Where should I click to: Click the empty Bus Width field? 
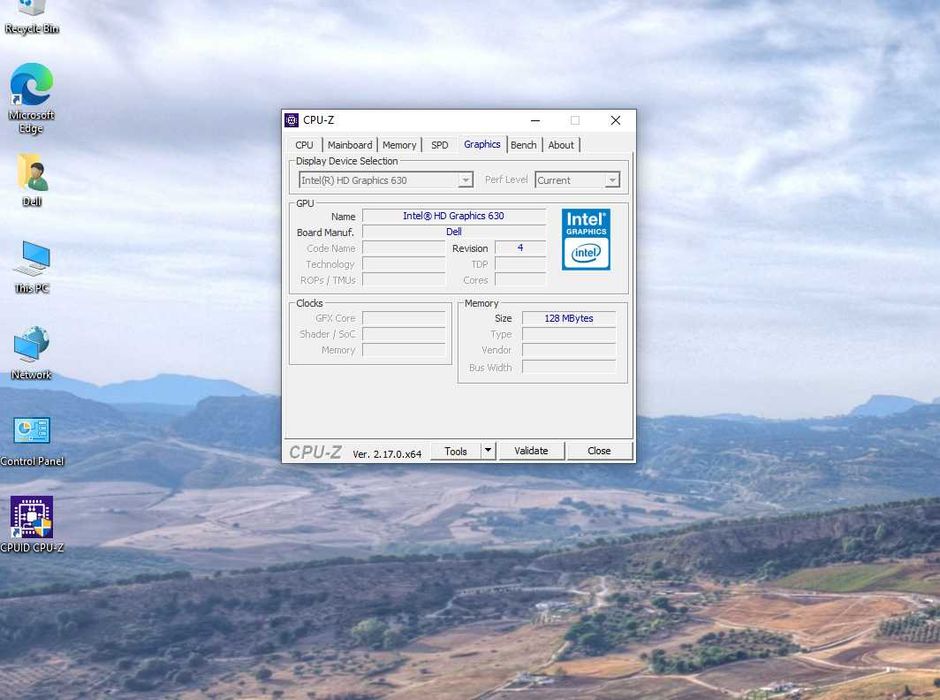click(569, 367)
